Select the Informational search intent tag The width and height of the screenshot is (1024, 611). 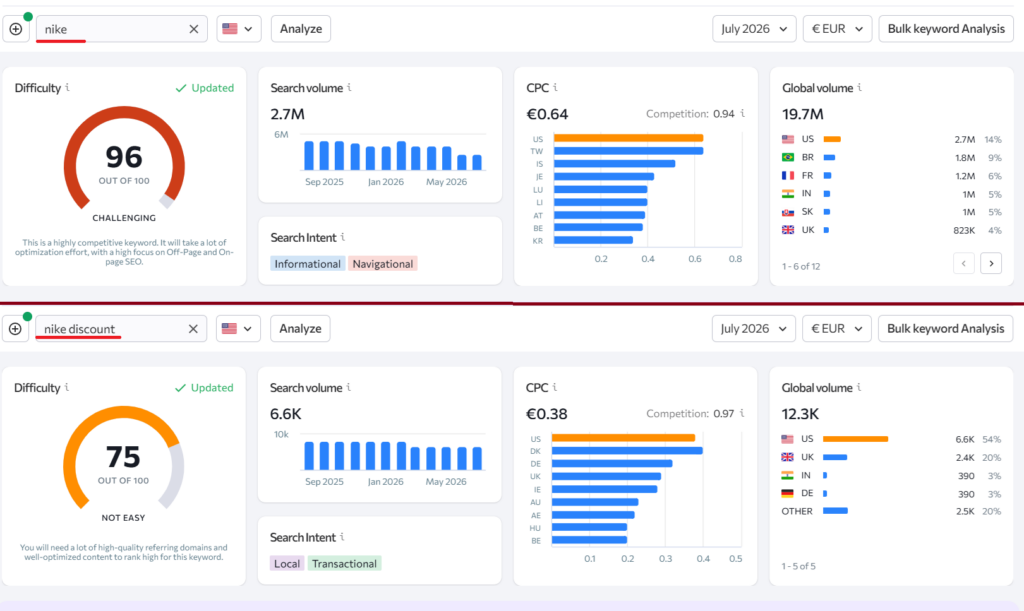coord(308,264)
